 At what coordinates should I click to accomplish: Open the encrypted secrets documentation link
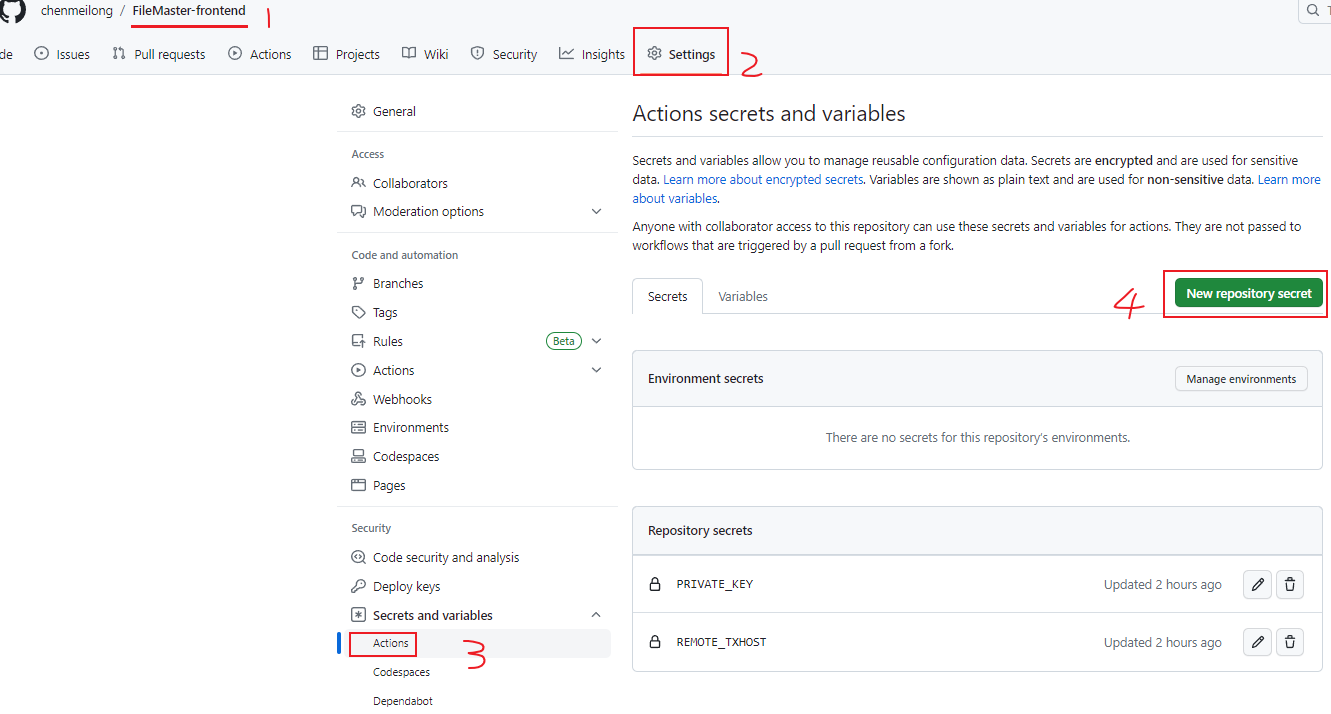pyautogui.click(x=763, y=179)
